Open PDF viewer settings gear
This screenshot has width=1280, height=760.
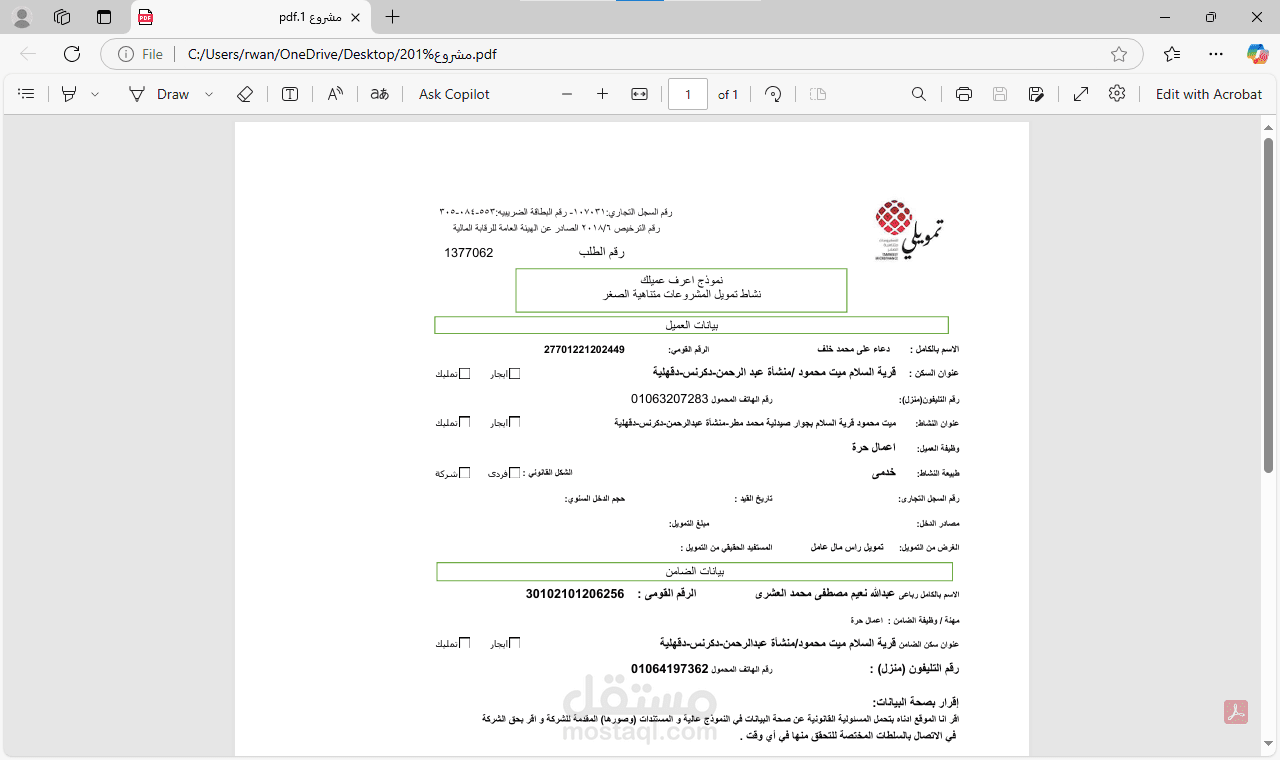pyautogui.click(x=1117, y=94)
